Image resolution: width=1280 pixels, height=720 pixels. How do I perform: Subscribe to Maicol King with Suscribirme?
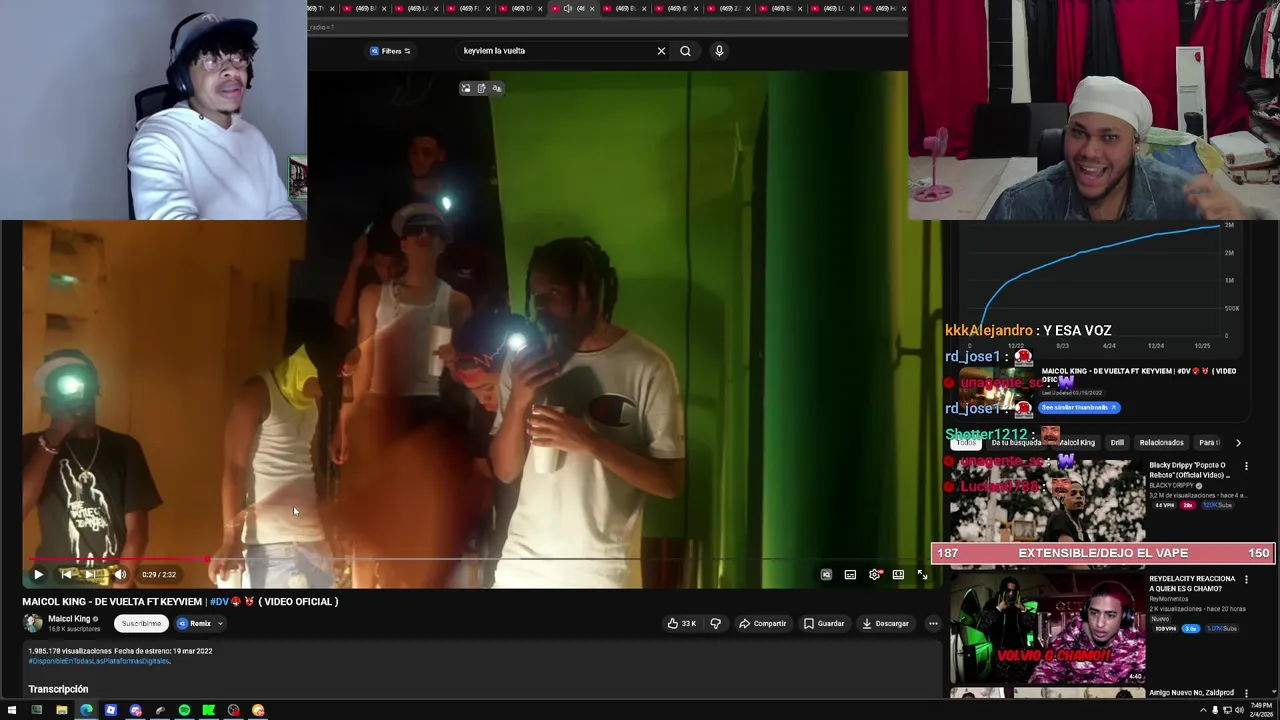[141, 623]
